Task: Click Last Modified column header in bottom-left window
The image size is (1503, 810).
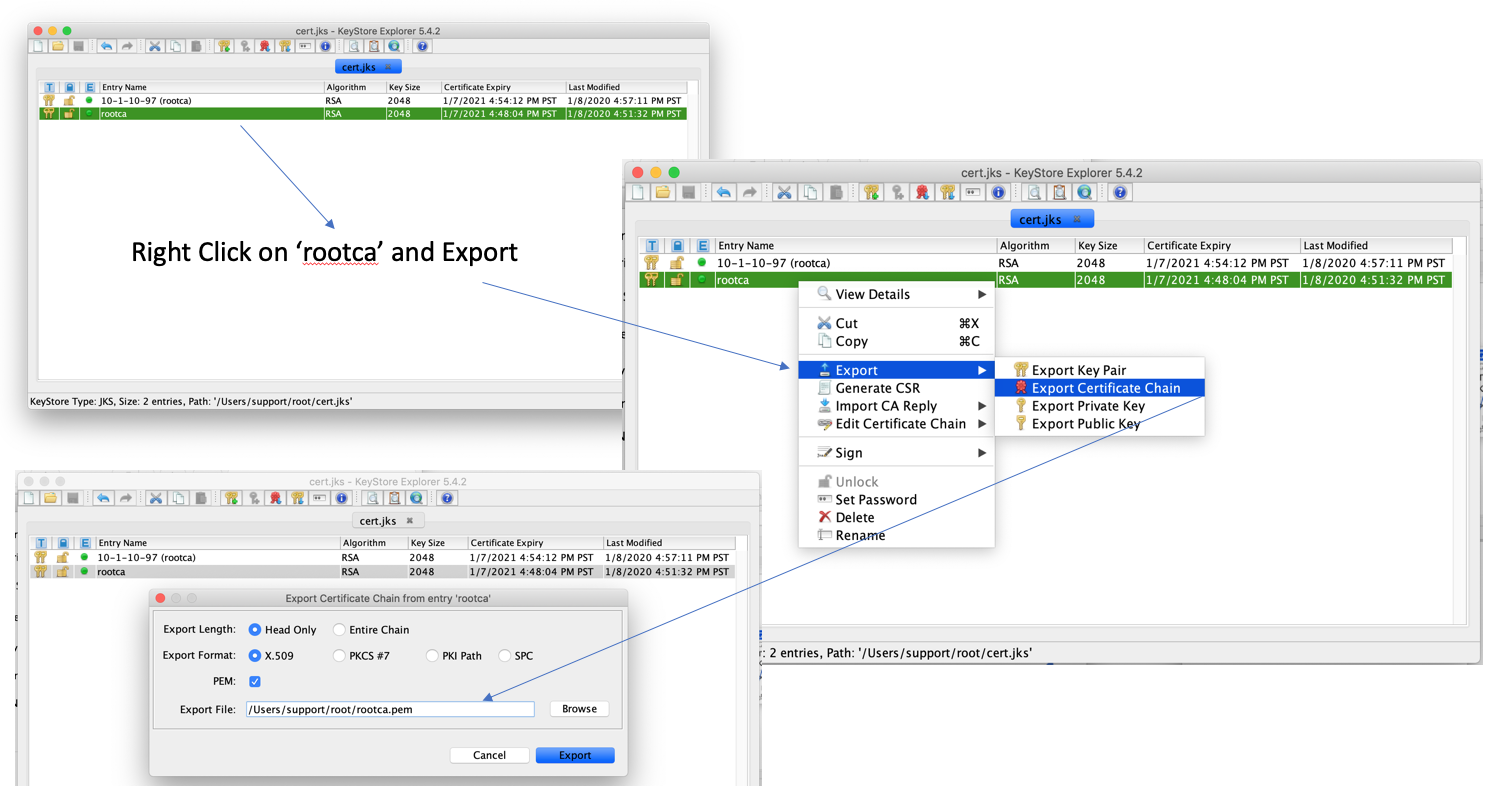Action: click(x=668, y=543)
